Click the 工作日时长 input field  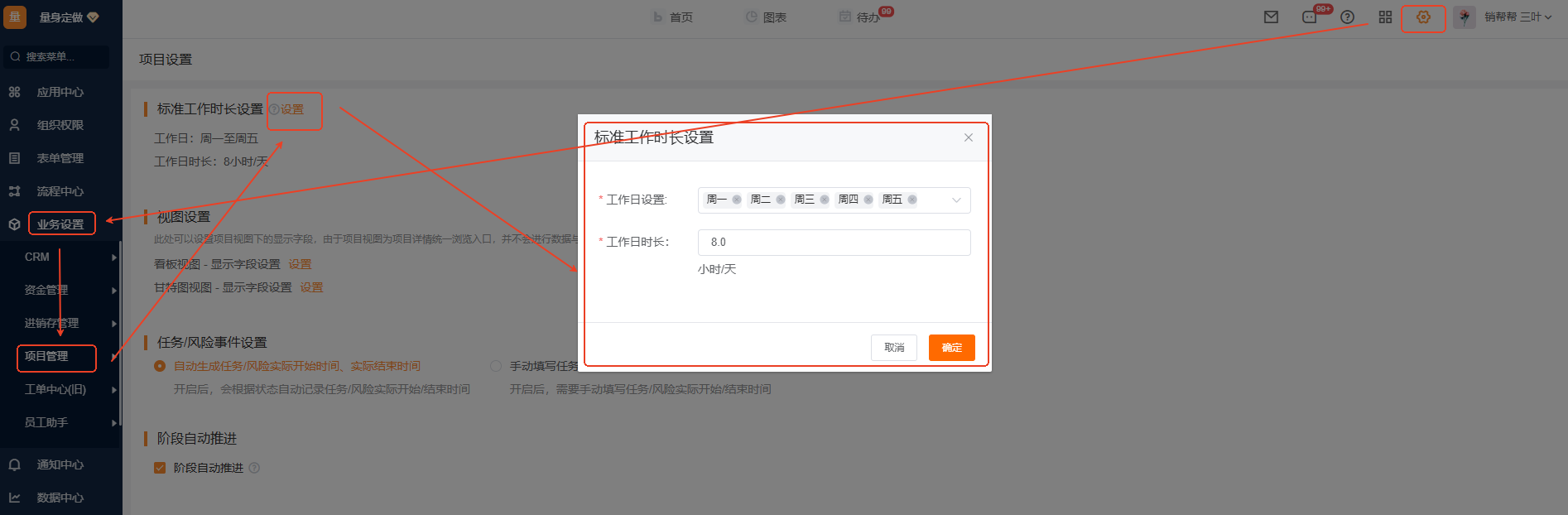[x=834, y=243]
